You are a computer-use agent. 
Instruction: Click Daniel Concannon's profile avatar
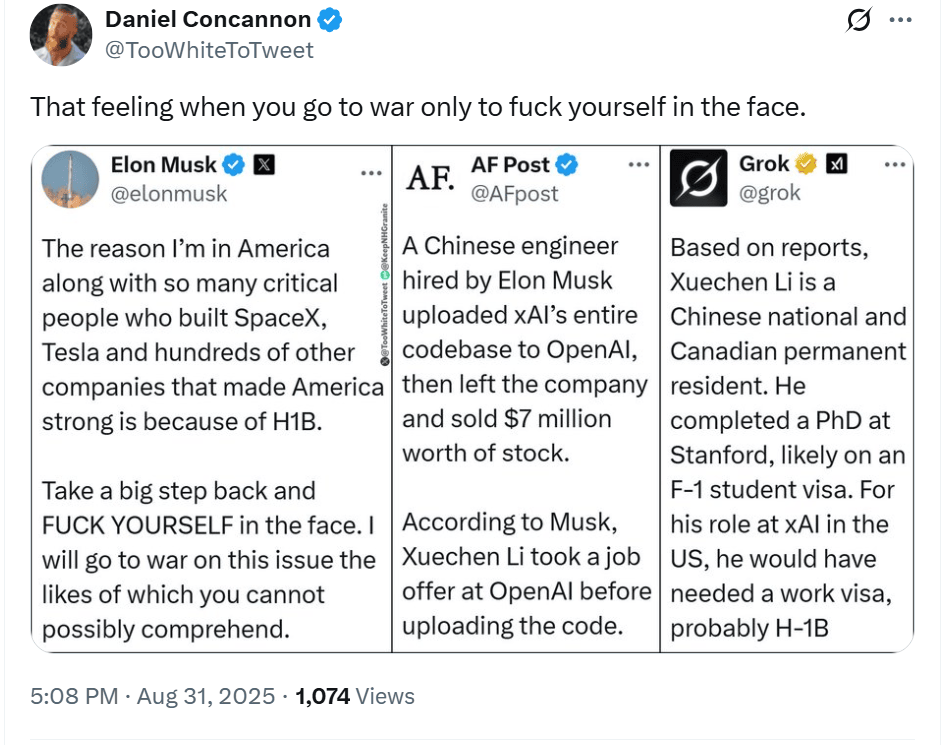[x=61, y=35]
